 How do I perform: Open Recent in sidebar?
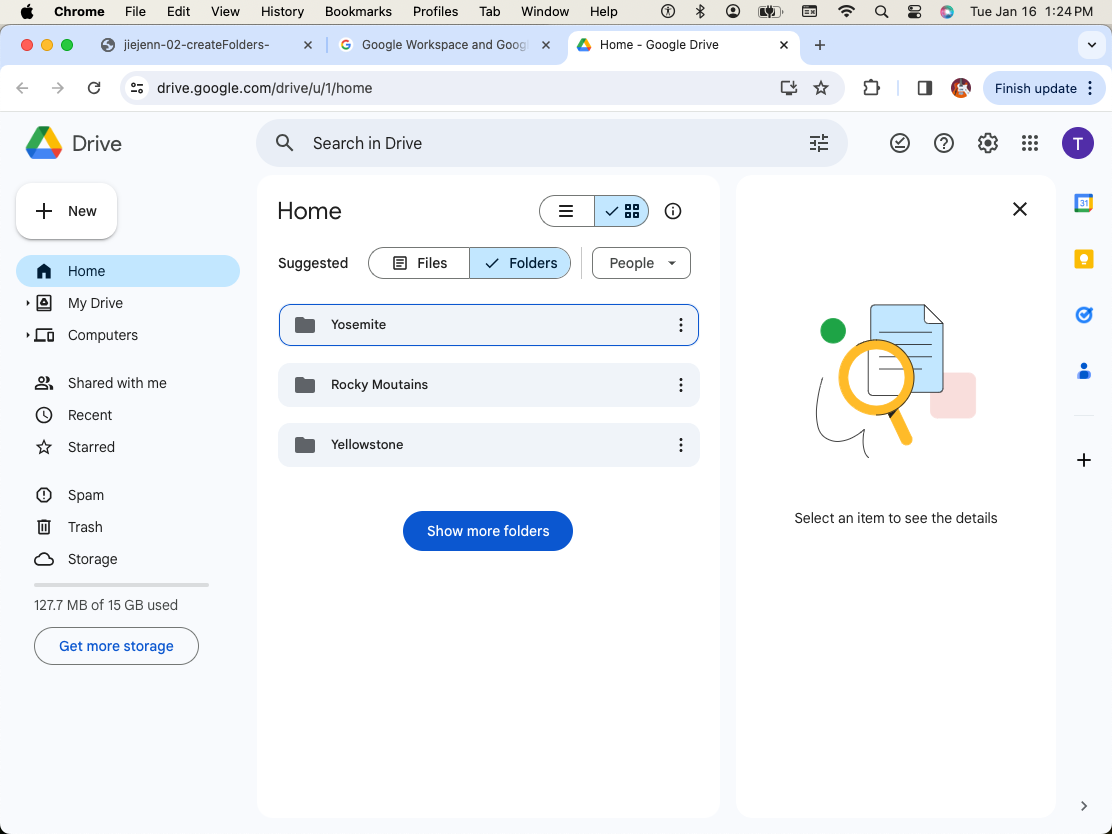(128, 415)
